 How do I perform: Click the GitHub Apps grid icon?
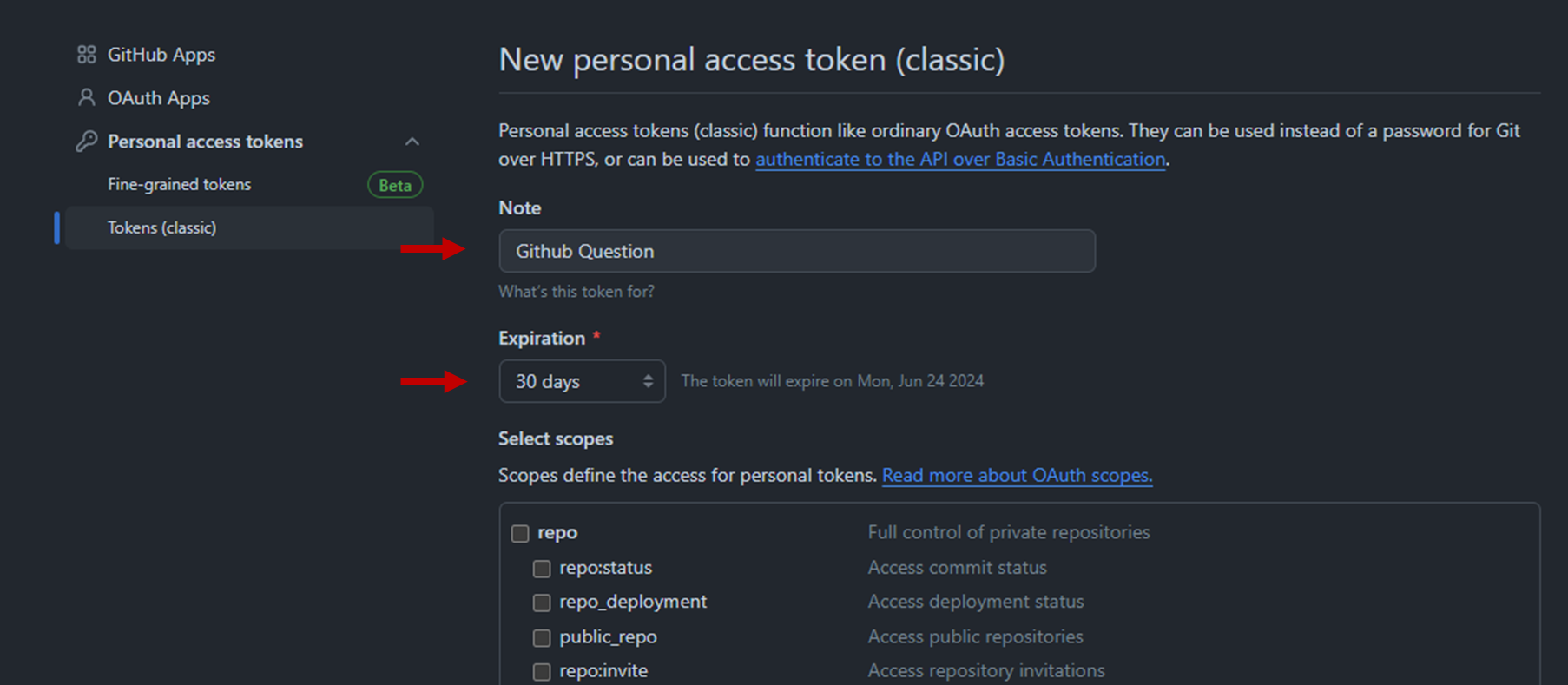click(86, 55)
